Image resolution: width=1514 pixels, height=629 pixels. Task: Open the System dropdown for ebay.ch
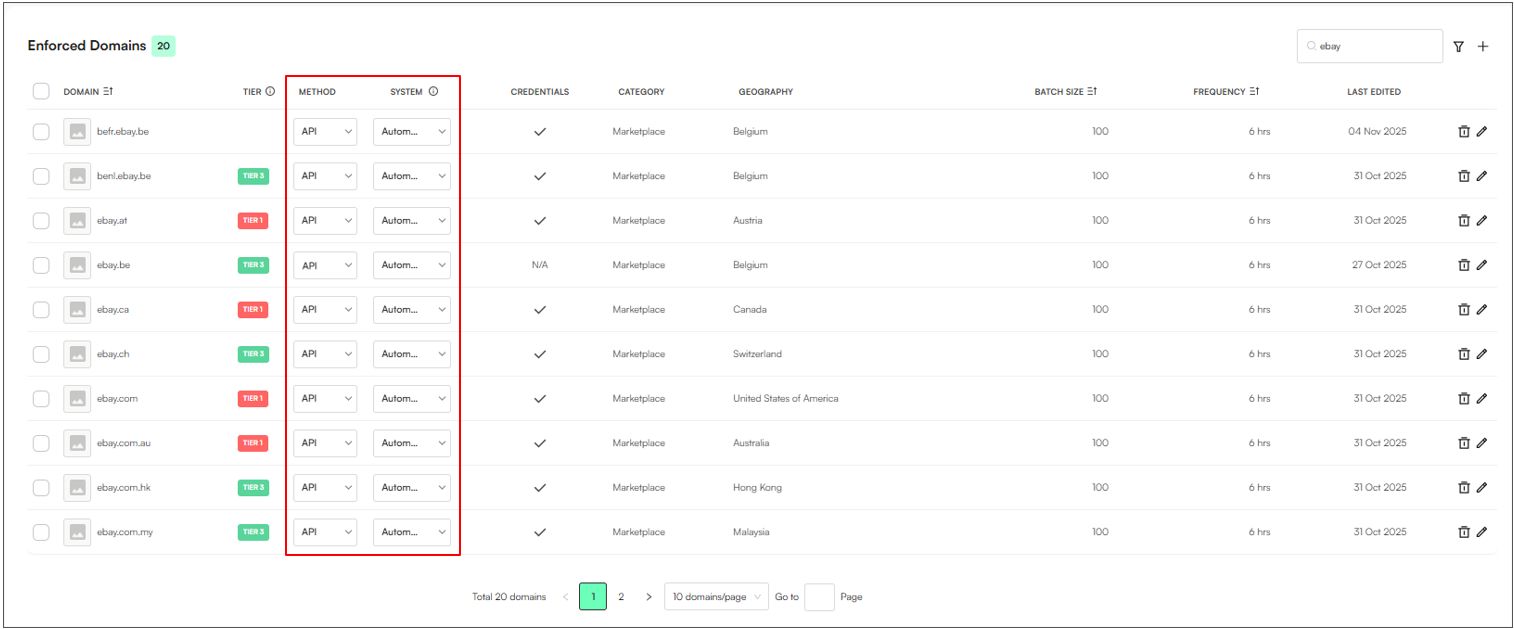pyautogui.click(x=411, y=354)
